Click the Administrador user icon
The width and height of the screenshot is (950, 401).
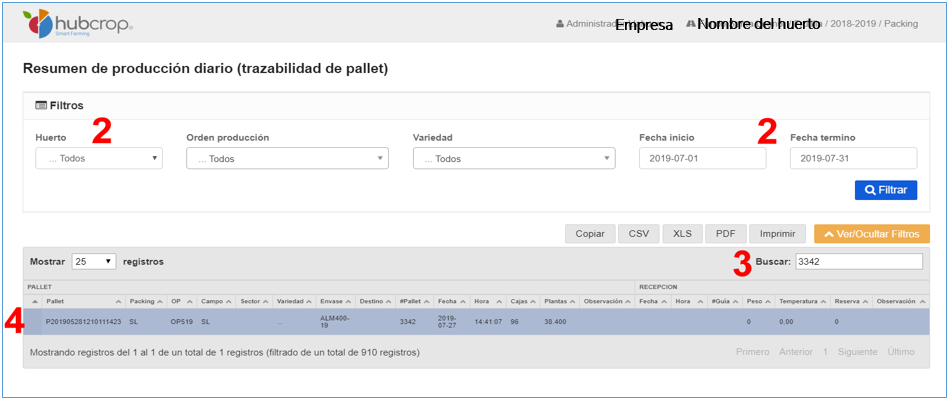560,24
